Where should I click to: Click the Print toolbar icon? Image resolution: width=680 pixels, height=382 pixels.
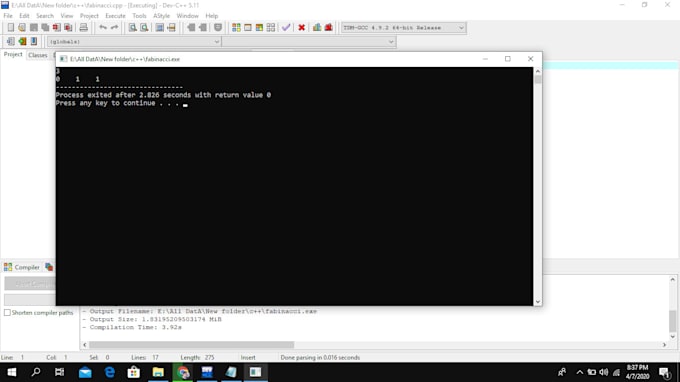coord(83,27)
